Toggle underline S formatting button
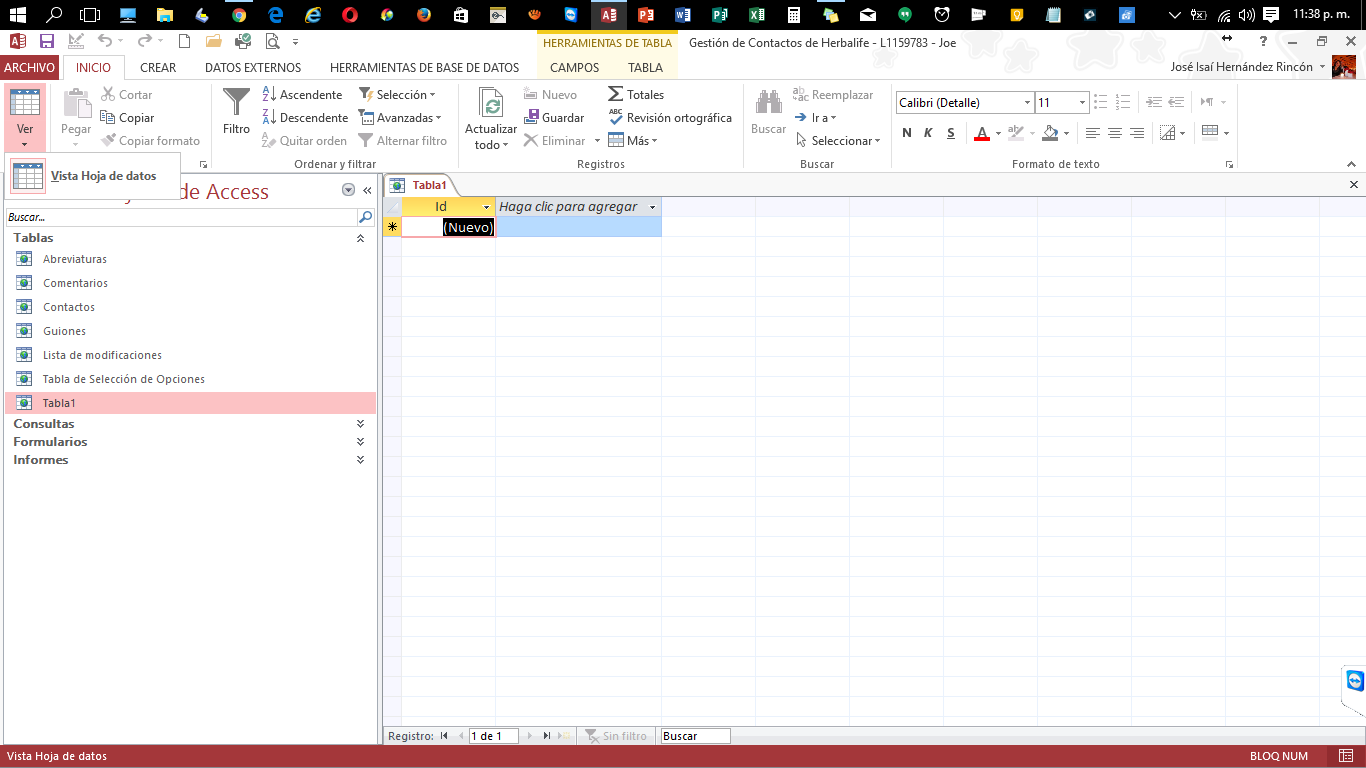Viewport: 1366px width, 768px height. coord(950,133)
